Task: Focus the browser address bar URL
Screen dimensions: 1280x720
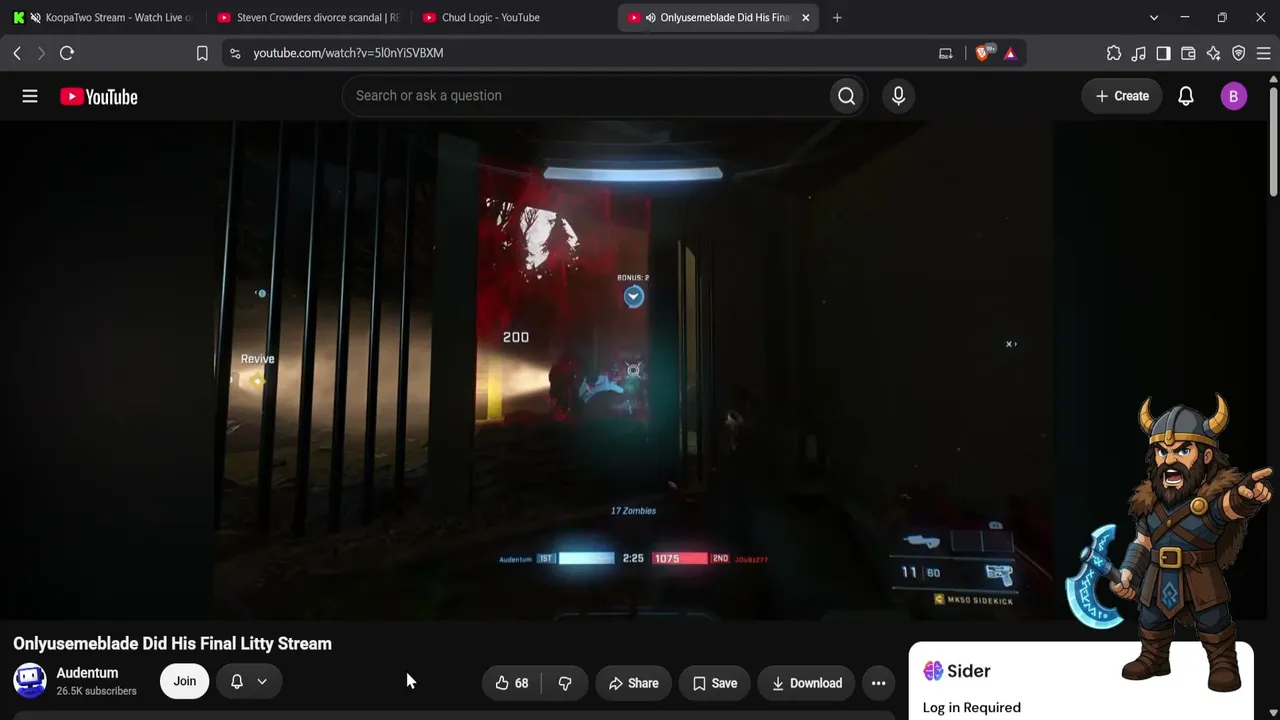Action: coord(348,53)
